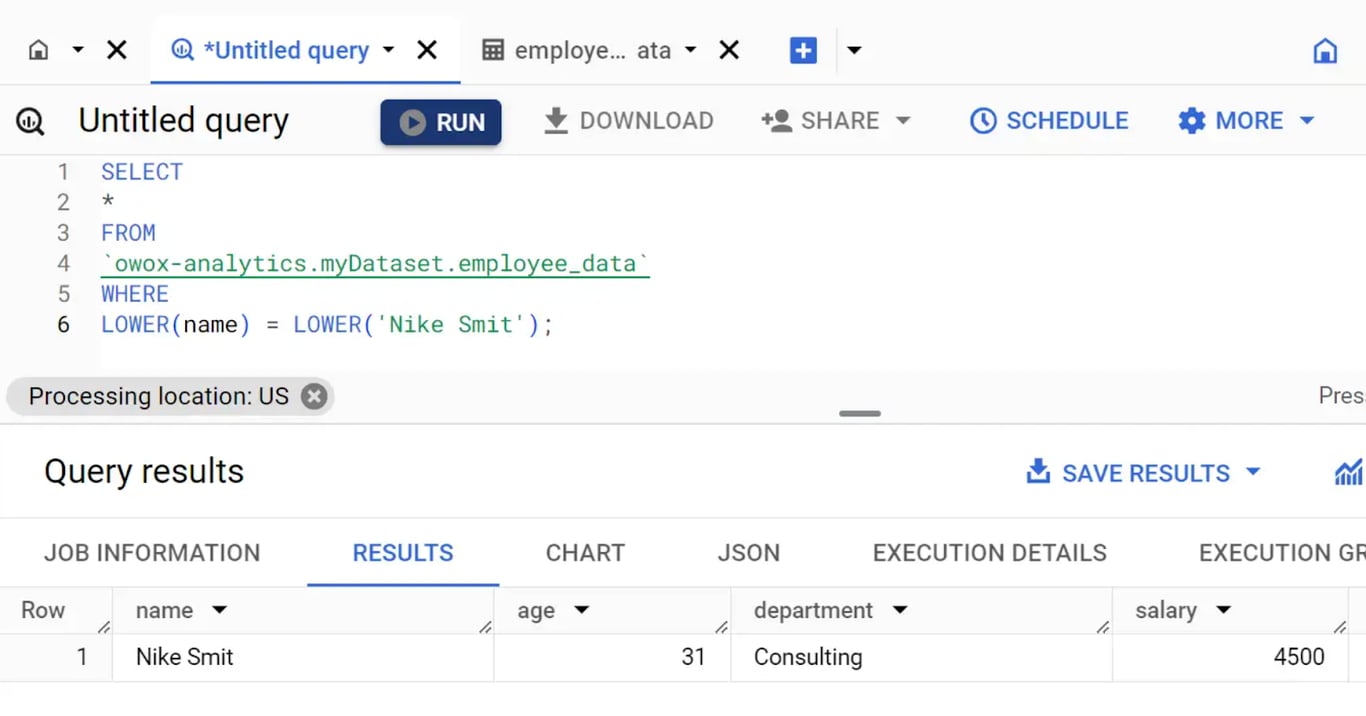Switch to the Execution Details tab
1366x716 pixels.
990,553
